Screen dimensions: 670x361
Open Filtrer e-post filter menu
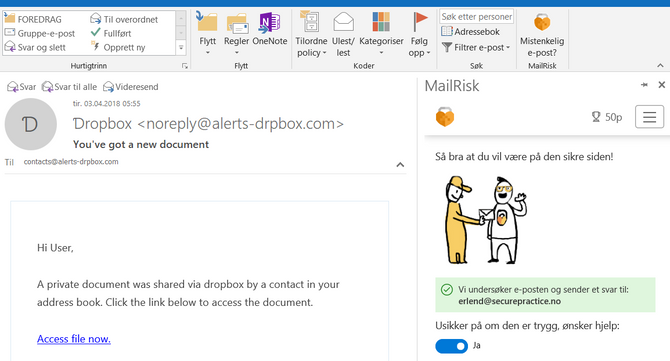click(x=476, y=47)
